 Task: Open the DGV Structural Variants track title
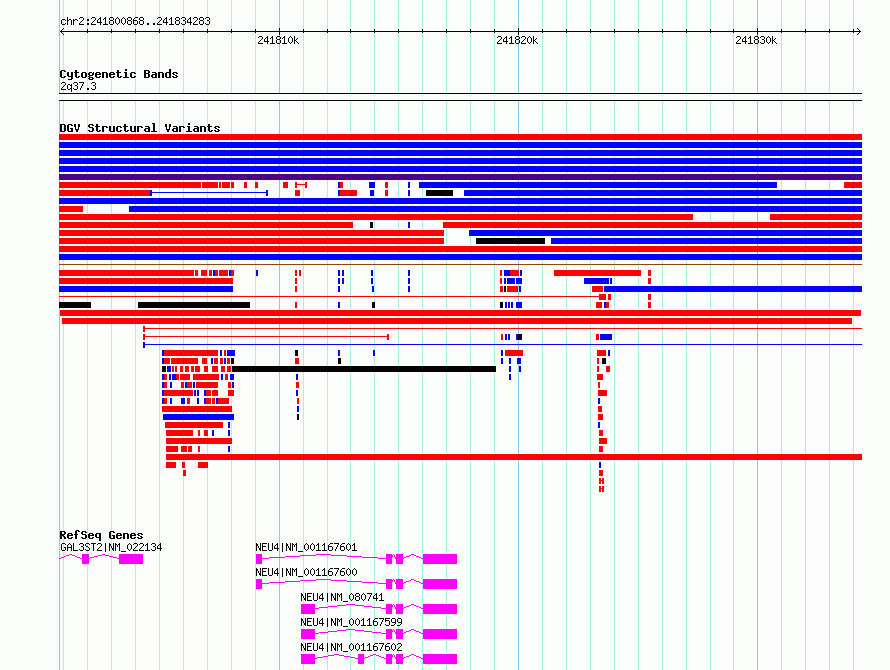[x=140, y=128]
